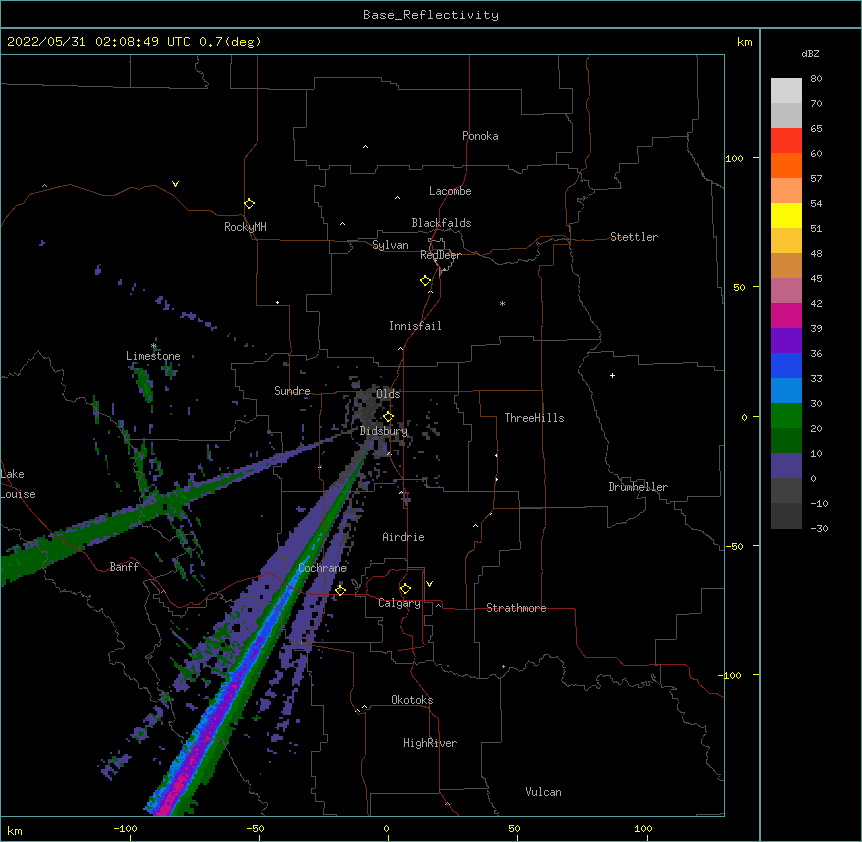Screen dimensions: 862x842
Task: Select the yellow diamond marker above Calgary label
Action: [405, 589]
